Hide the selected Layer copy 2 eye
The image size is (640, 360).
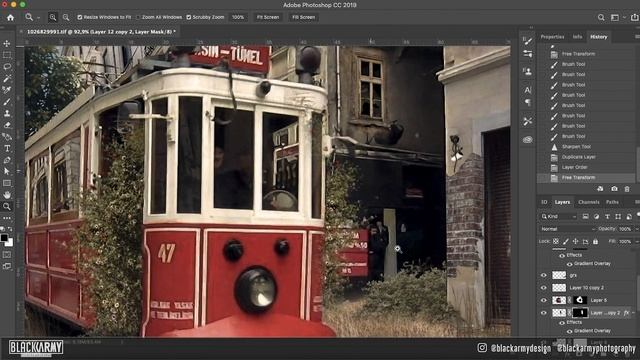[544, 313]
